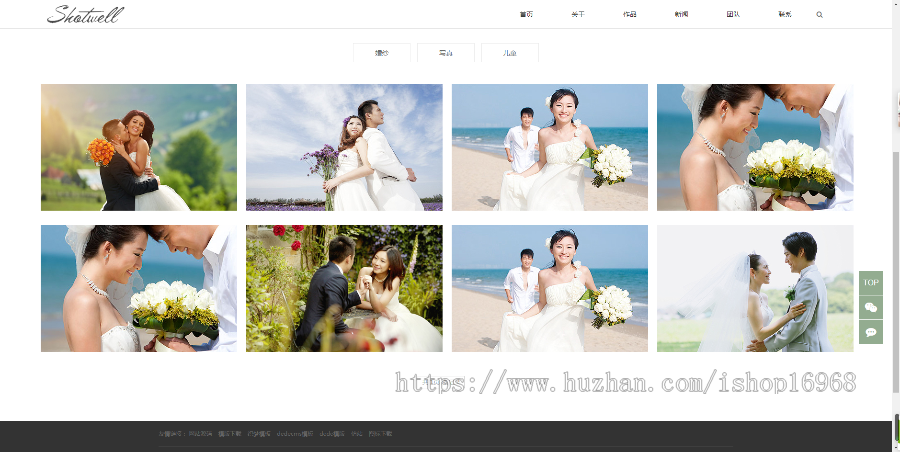
Task: Select the 写真 category tab
Action: (x=446, y=52)
